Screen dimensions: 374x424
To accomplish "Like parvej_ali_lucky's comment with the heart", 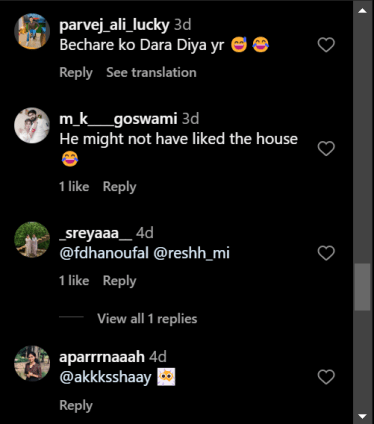I will coord(326,45).
